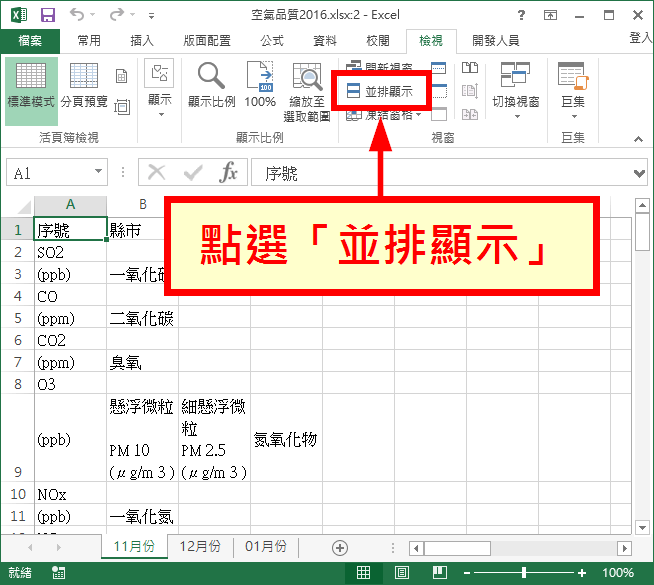Open Excel help via the question mark

click(521, 15)
